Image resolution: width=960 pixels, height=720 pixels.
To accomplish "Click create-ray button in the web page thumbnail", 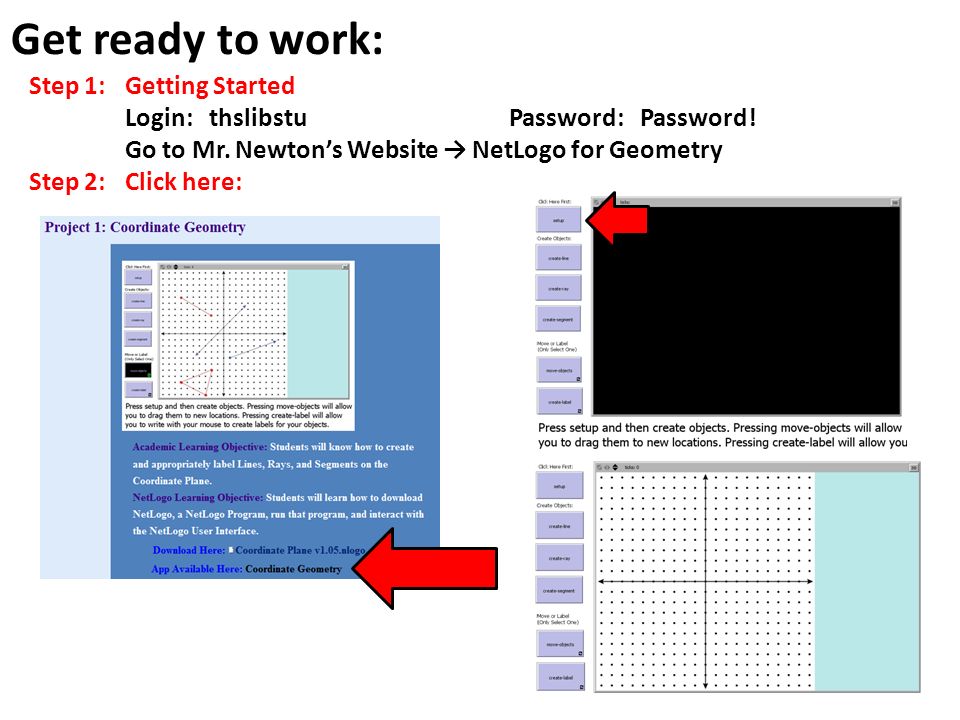I will pyautogui.click(x=138, y=320).
